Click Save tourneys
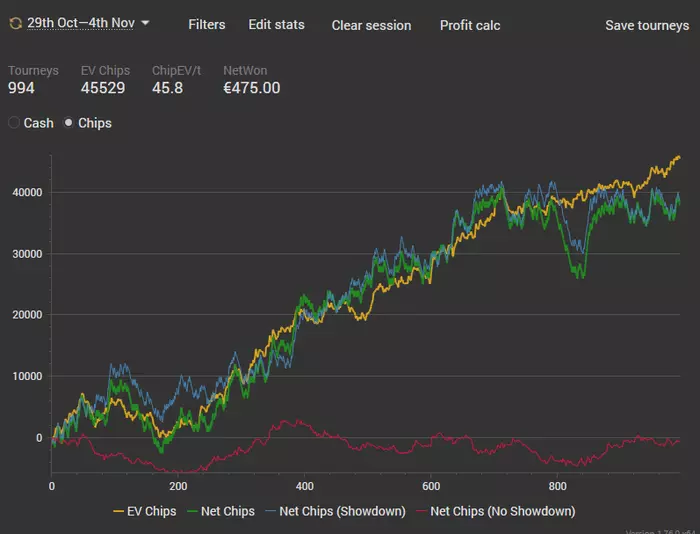Screen dimensions: 700x534 click(647, 25)
